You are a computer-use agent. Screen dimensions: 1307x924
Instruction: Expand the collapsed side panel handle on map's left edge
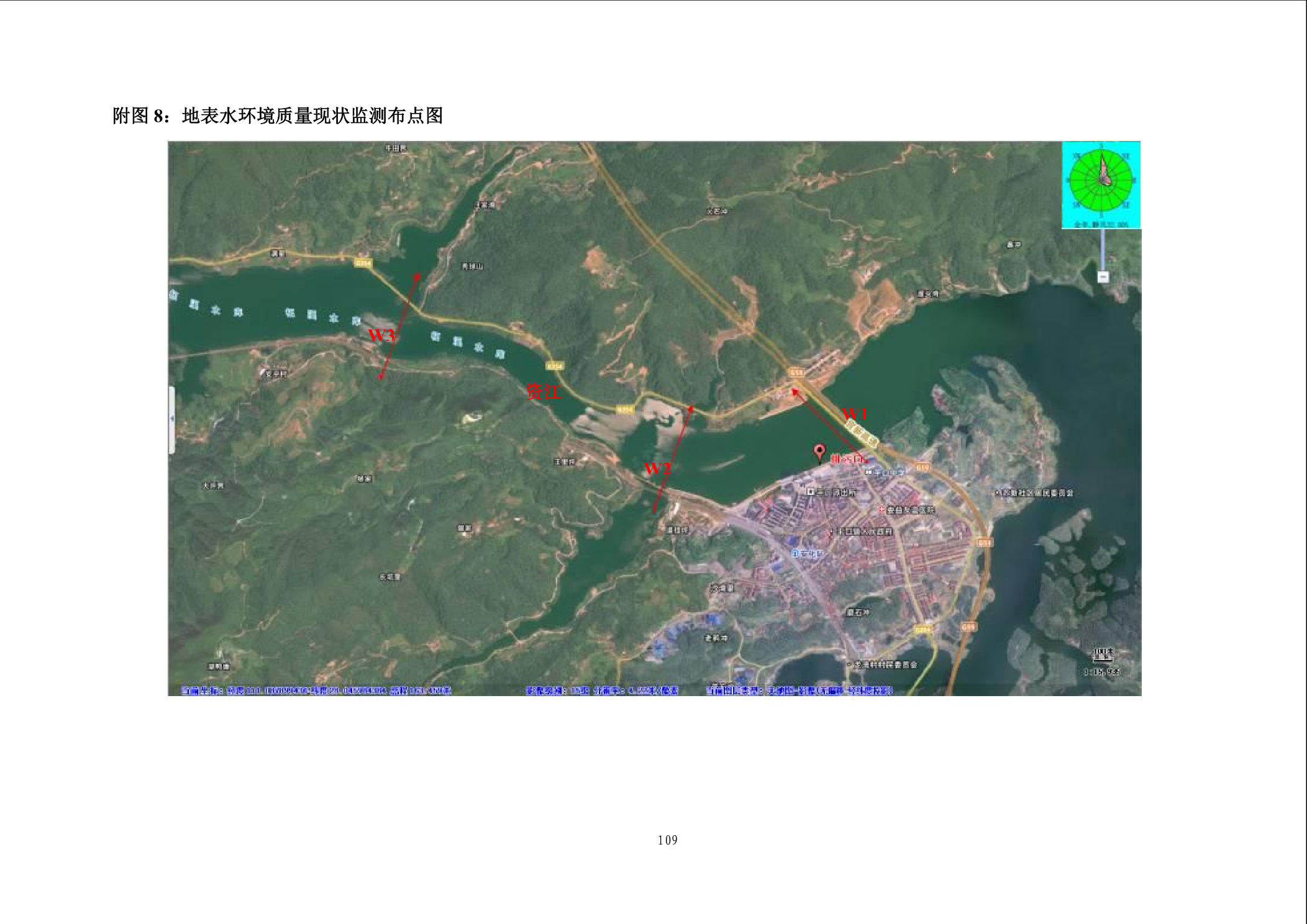click(x=171, y=419)
